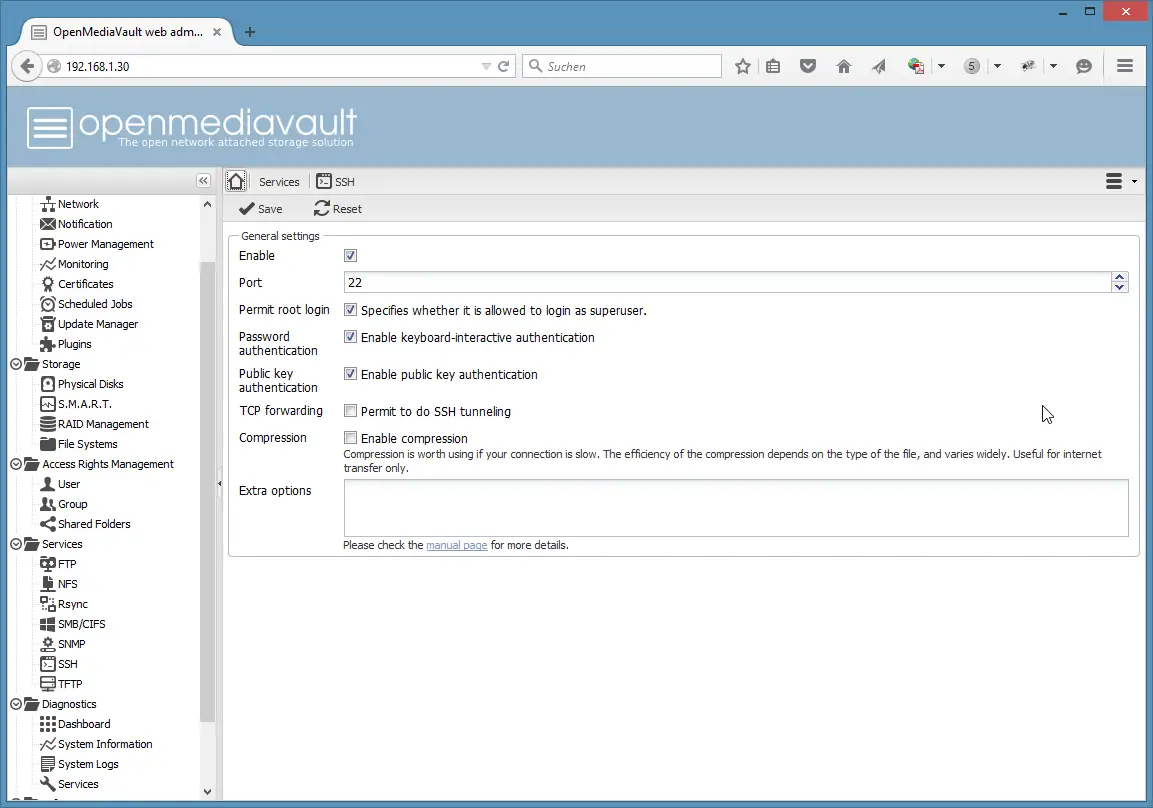Open the Update Manager icon
The height and width of the screenshot is (808, 1153).
[x=48, y=323]
